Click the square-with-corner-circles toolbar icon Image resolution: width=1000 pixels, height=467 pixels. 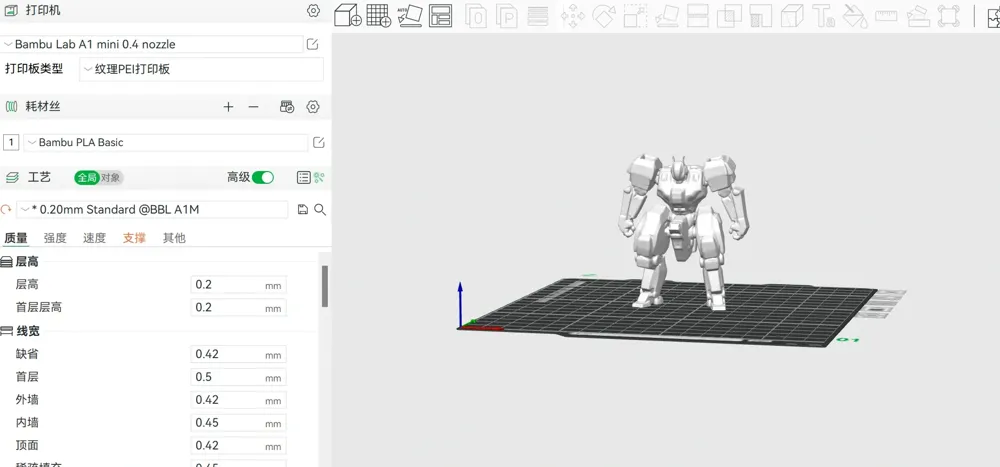tap(949, 16)
